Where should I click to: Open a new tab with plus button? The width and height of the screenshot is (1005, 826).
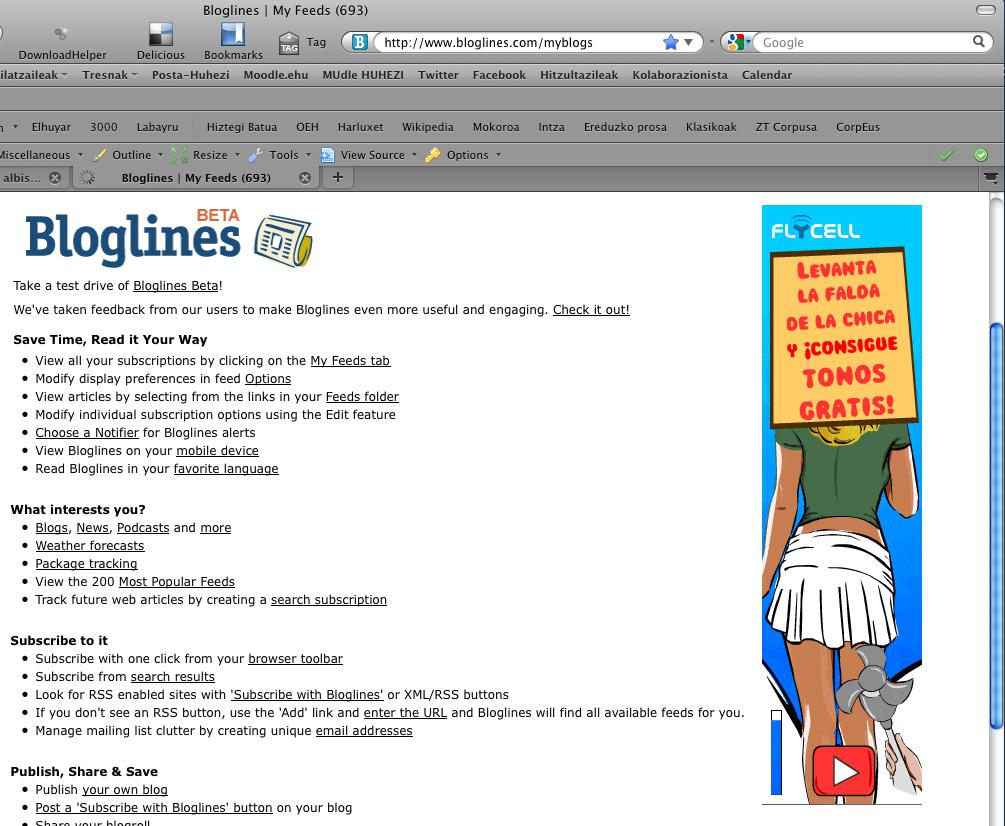point(338,178)
